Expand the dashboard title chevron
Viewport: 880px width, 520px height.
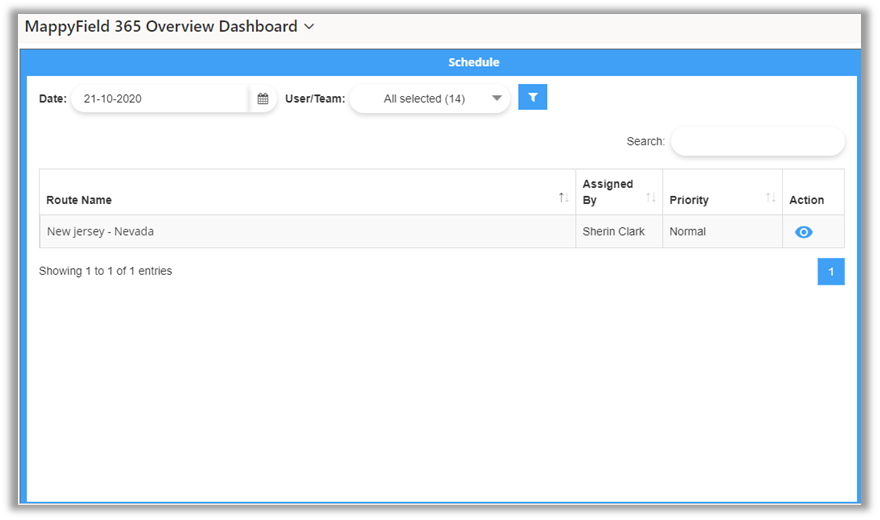pos(309,27)
